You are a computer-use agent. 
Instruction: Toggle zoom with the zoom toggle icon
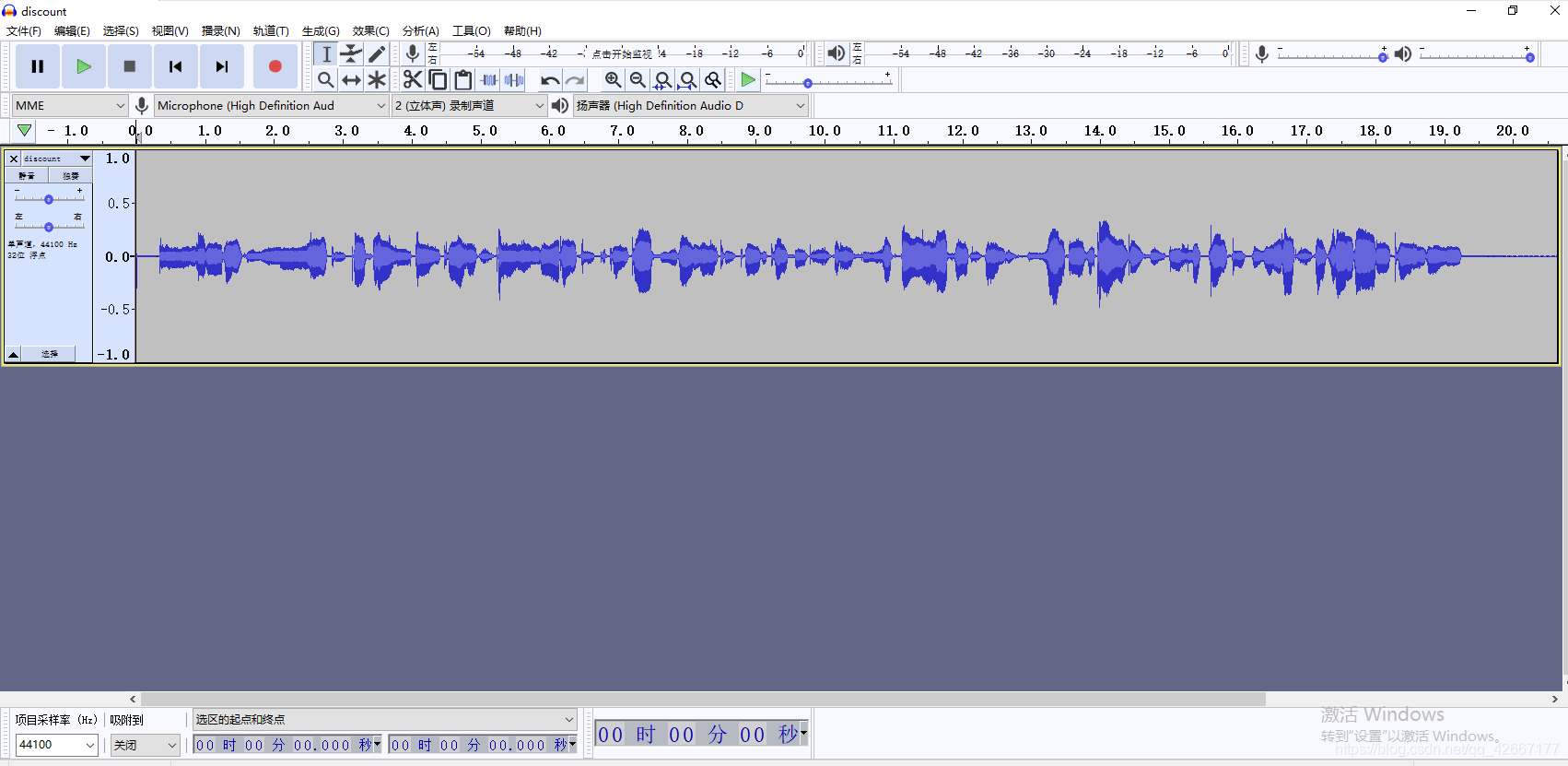(x=712, y=80)
